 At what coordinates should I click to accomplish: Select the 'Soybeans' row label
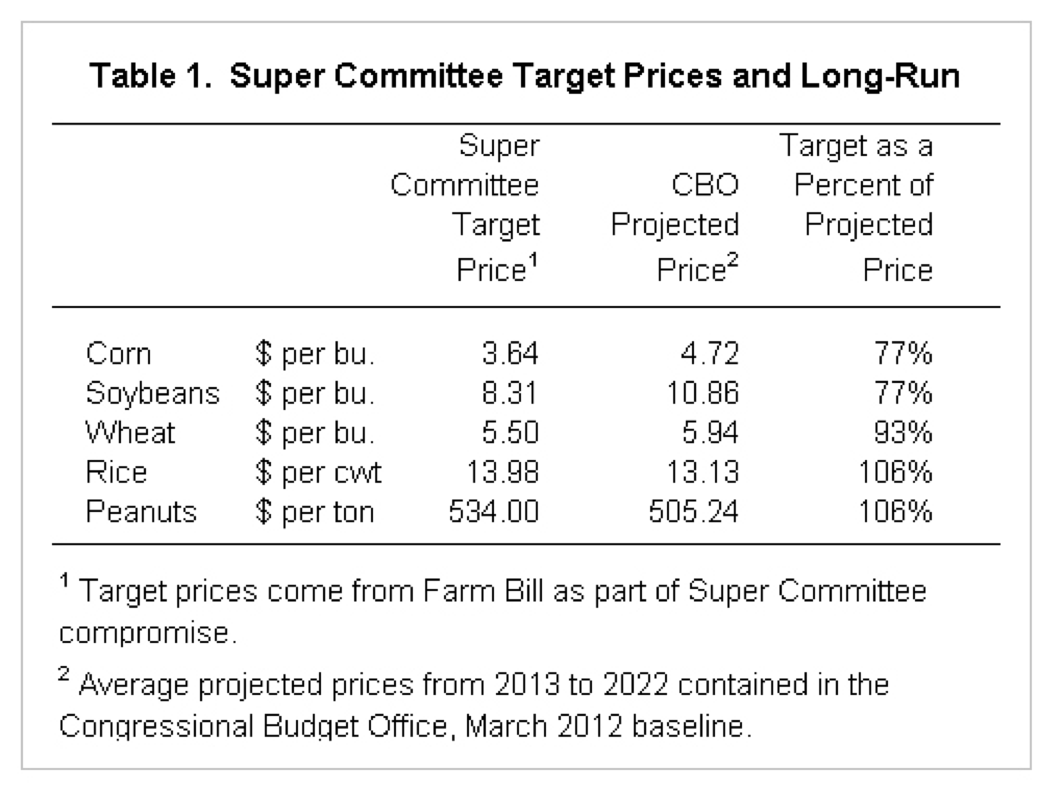tap(152, 393)
